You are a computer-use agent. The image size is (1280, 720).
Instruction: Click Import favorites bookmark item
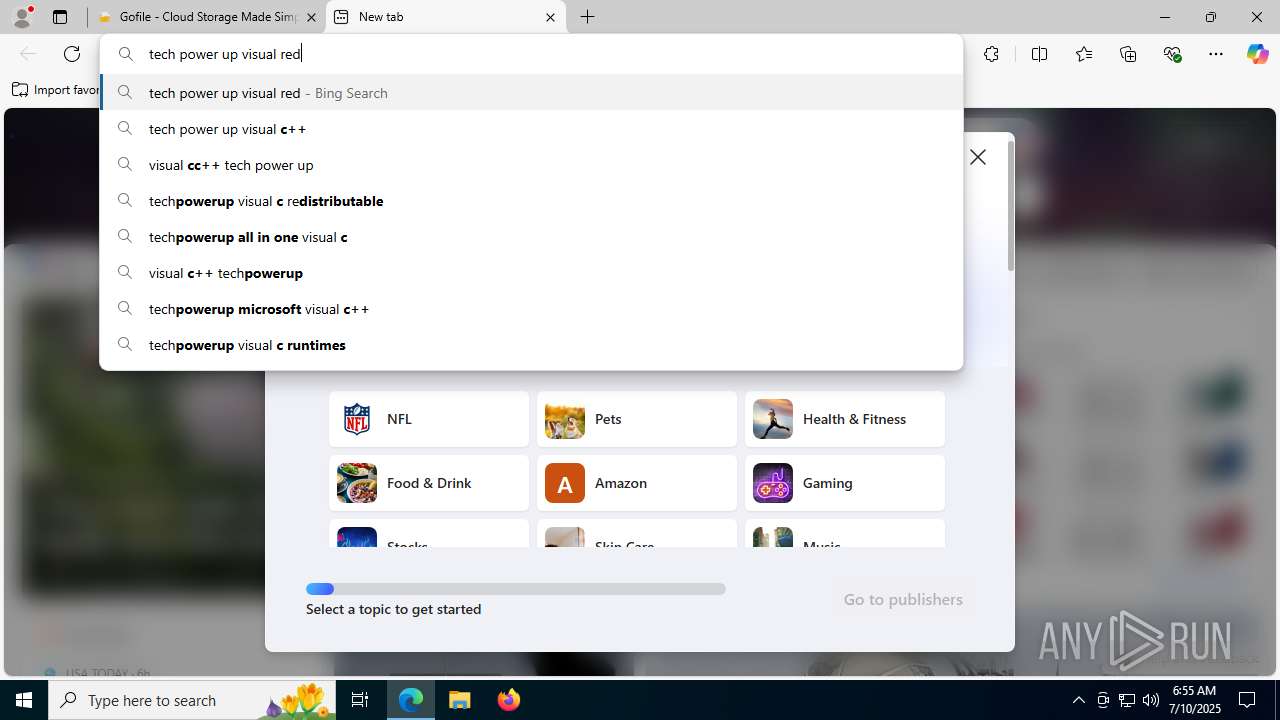[x=56, y=90]
